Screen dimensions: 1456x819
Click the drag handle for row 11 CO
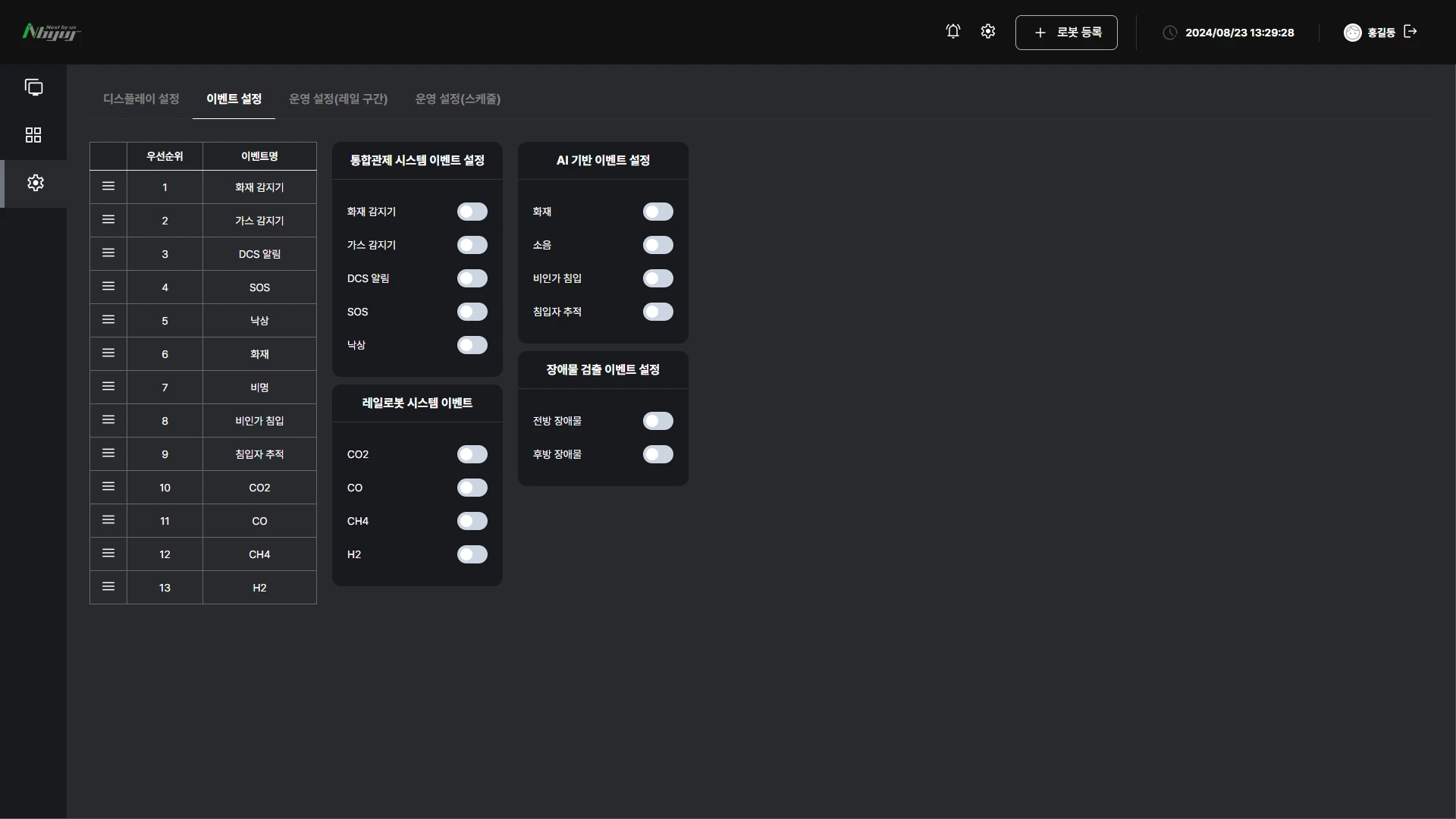point(108,520)
